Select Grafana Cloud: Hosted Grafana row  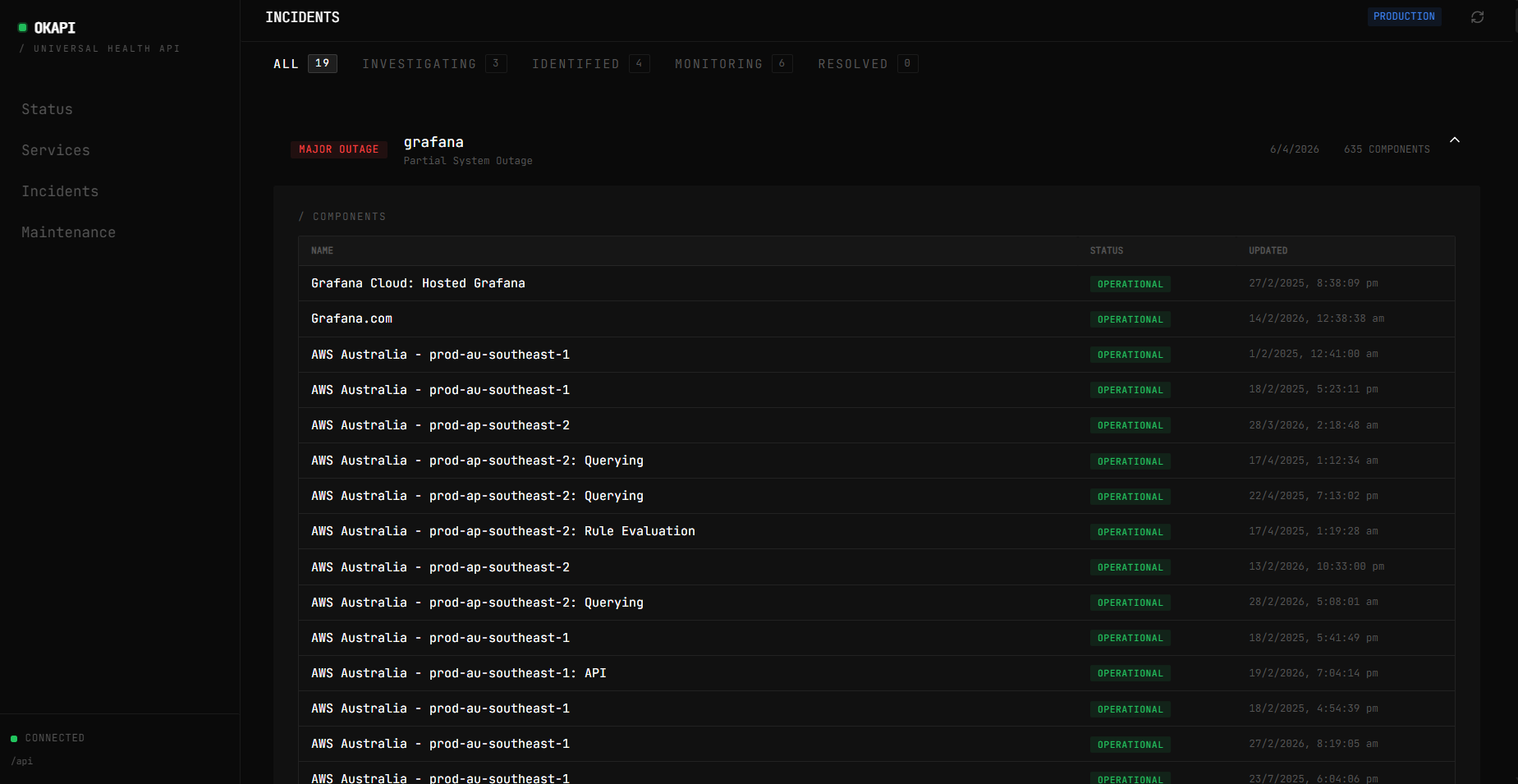[876, 283]
